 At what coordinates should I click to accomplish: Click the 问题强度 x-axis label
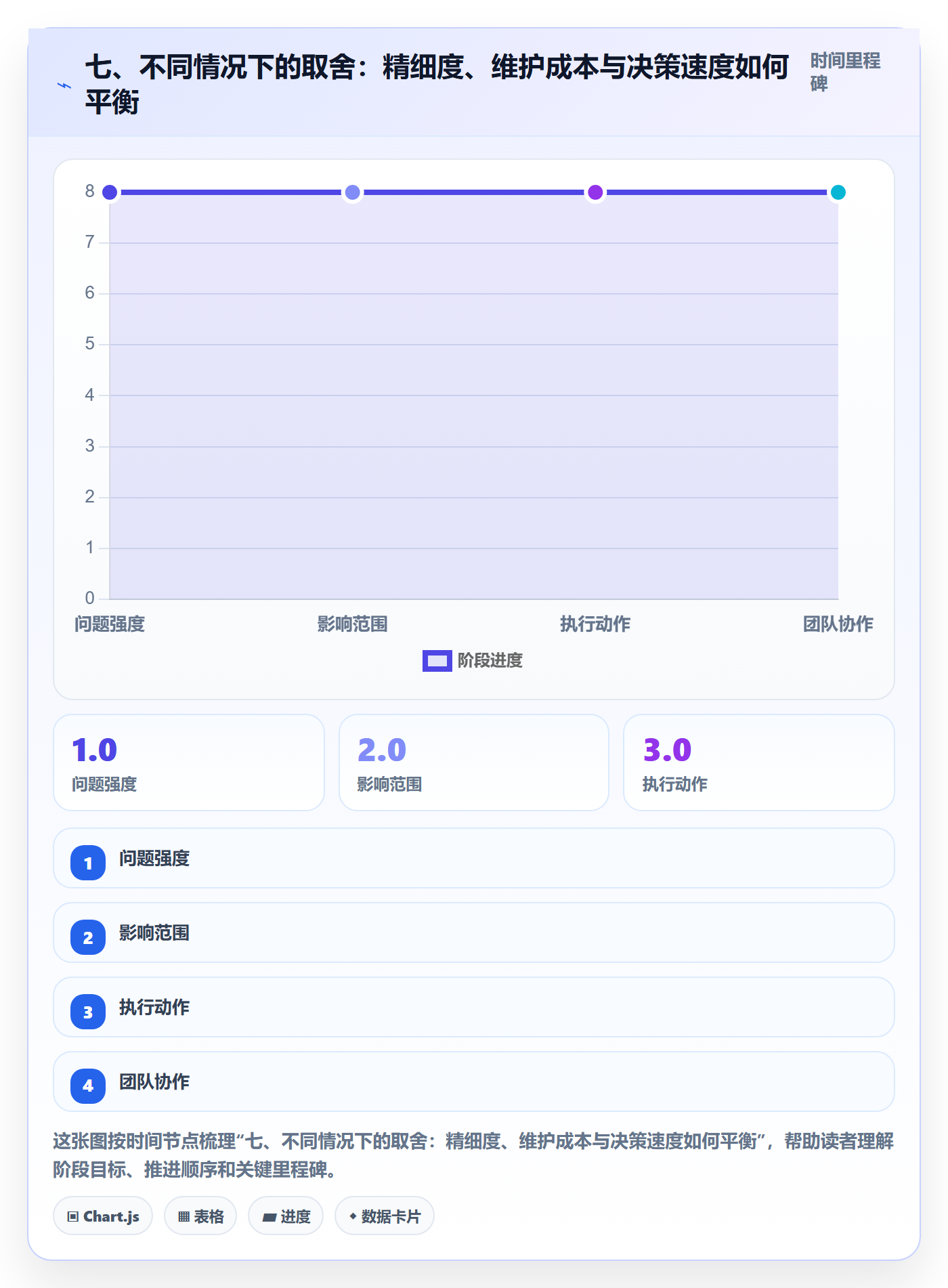(110, 624)
